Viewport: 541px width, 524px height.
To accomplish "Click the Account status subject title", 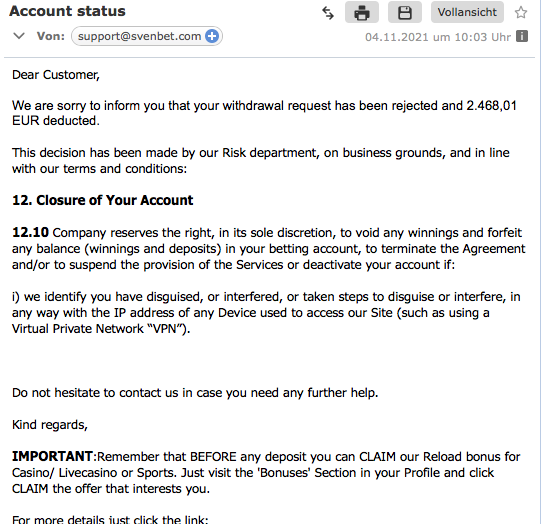I will 67,11.
